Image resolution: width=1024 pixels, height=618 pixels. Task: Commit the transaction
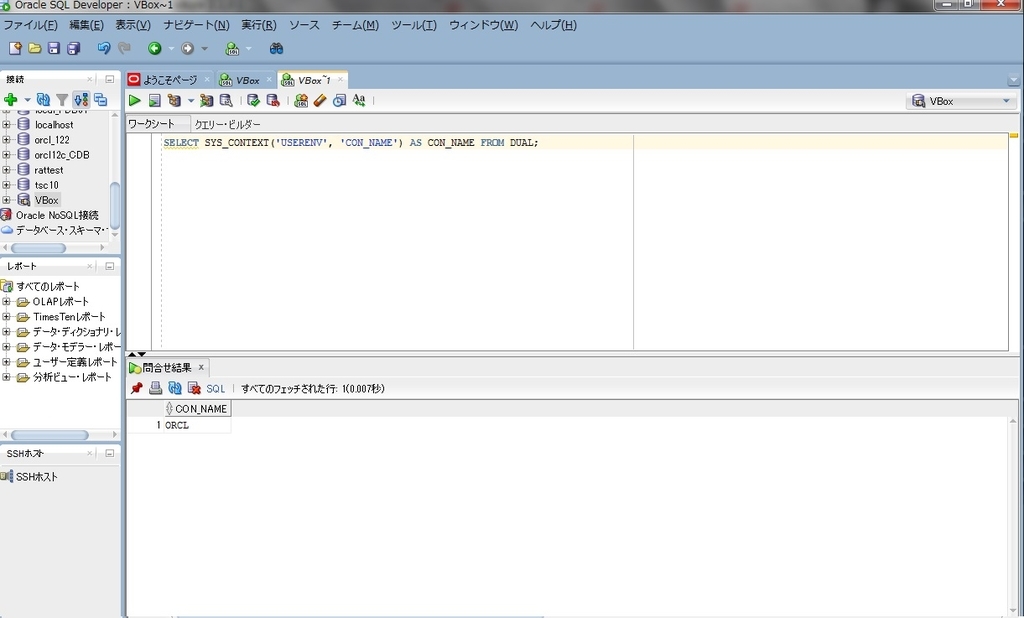point(253,101)
